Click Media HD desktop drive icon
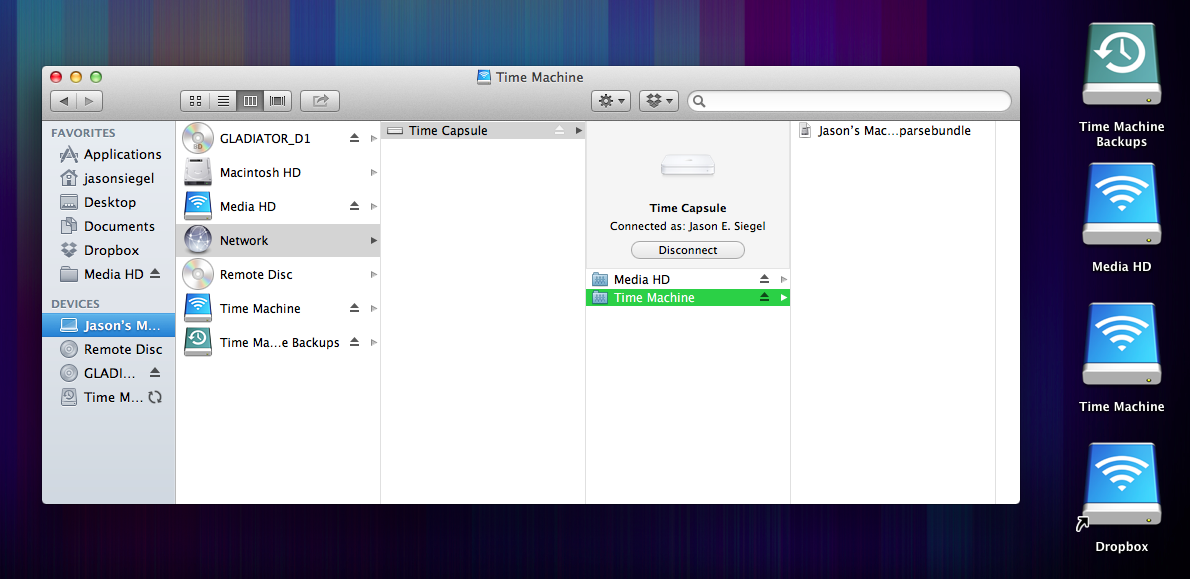 (x=1122, y=204)
